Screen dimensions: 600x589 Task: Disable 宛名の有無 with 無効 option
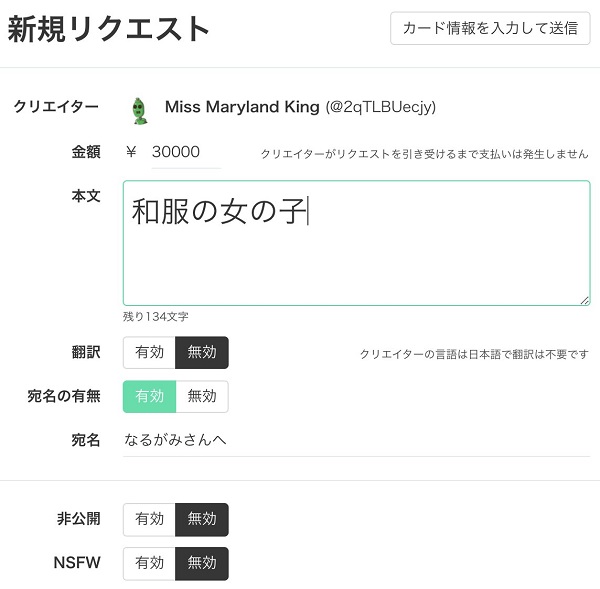click(x=202, y=396)
